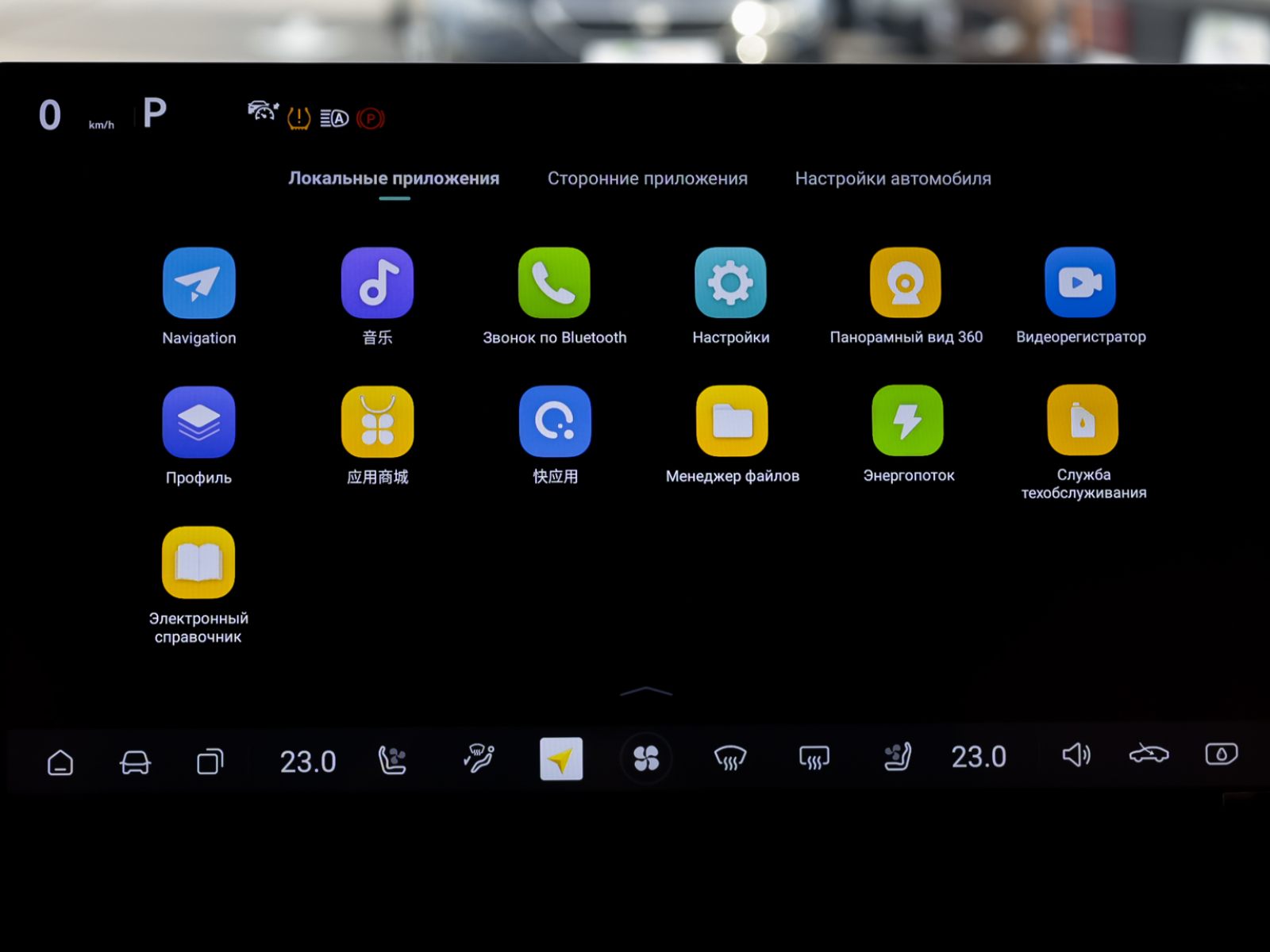Tap red parking brake indicator
Screen dimensions: 1270x952
[x=370, y=118]
